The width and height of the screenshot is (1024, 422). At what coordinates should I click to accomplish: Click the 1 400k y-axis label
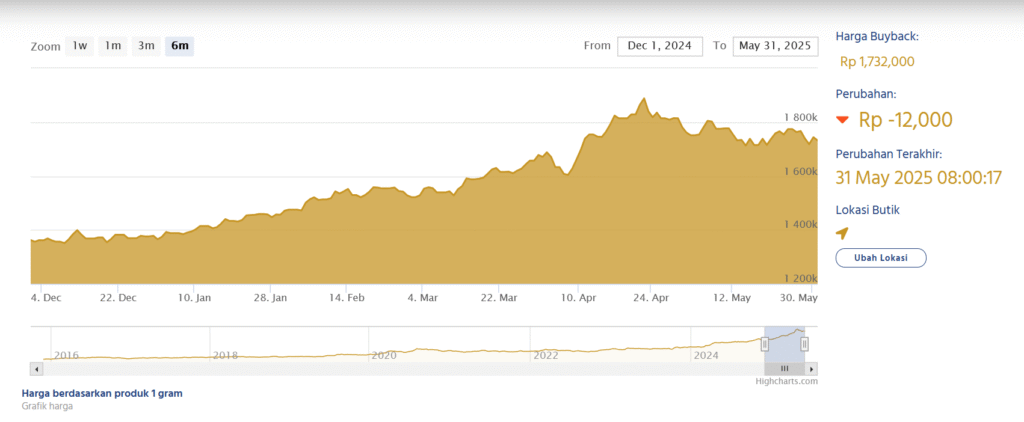pos(801,225)
